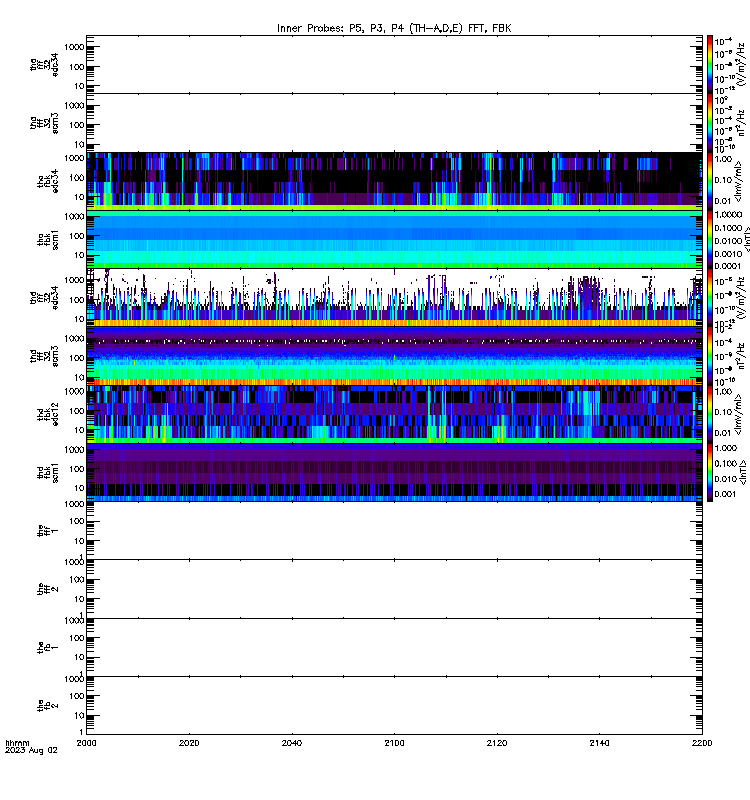This screenshot has width=750, height=800.
Task: Click the 'thd fff 32 edc34' panel label
Action: 43,297
